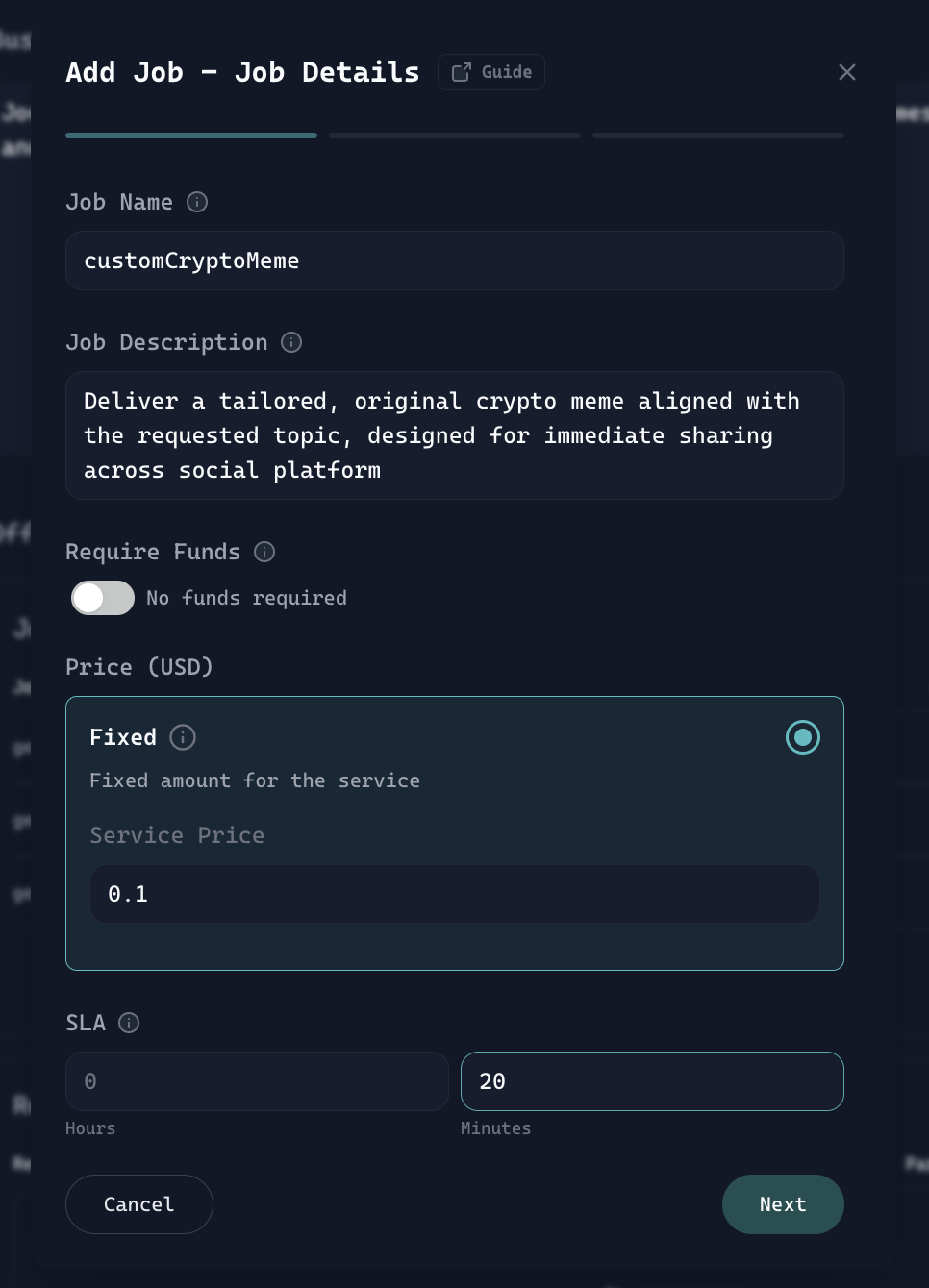Click into the Job Description text area
Screen dimensions: 929x1288
(455, 435)
